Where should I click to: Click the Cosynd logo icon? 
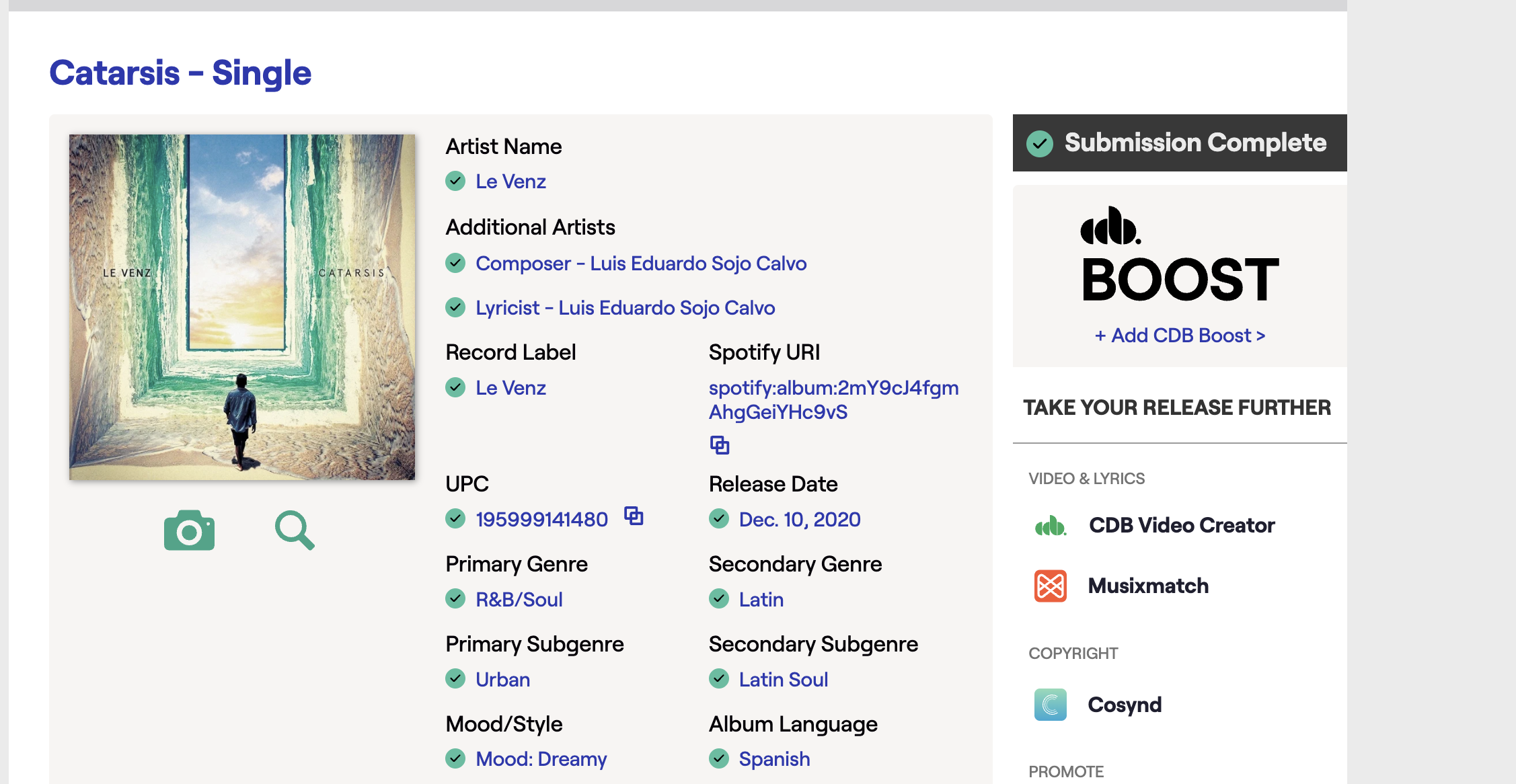point(1051,705)
